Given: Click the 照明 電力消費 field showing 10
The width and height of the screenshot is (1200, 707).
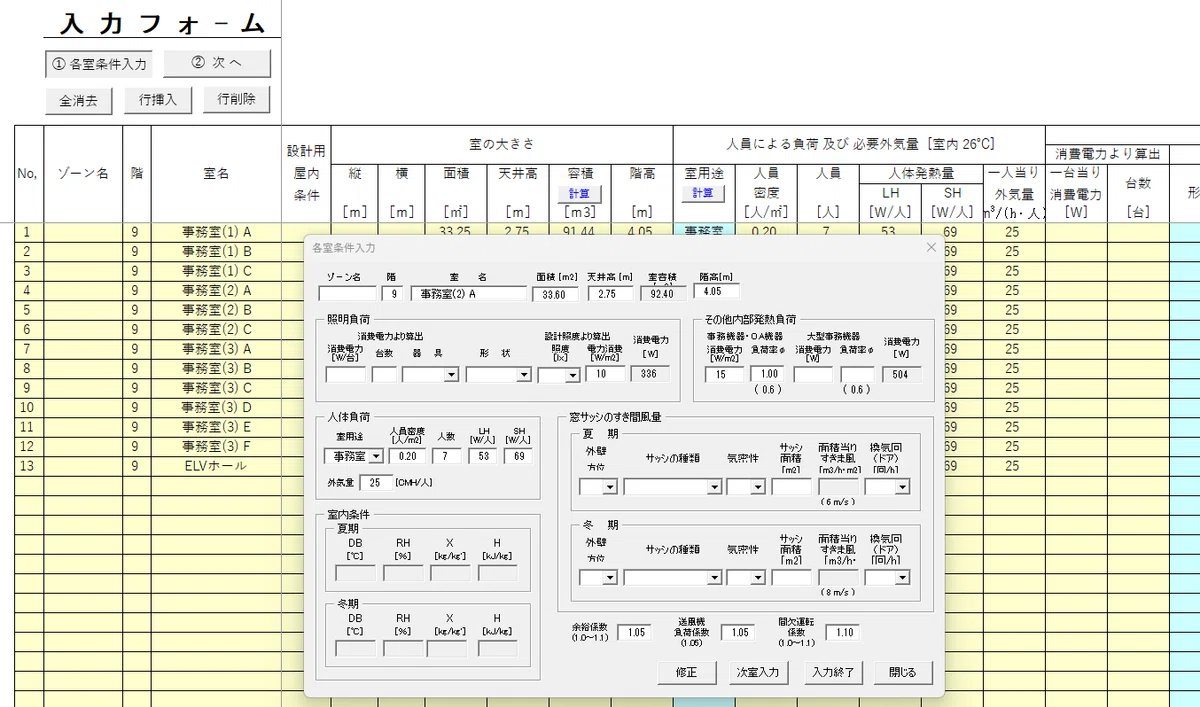Looking at the screenshot, I should (604, 374).
